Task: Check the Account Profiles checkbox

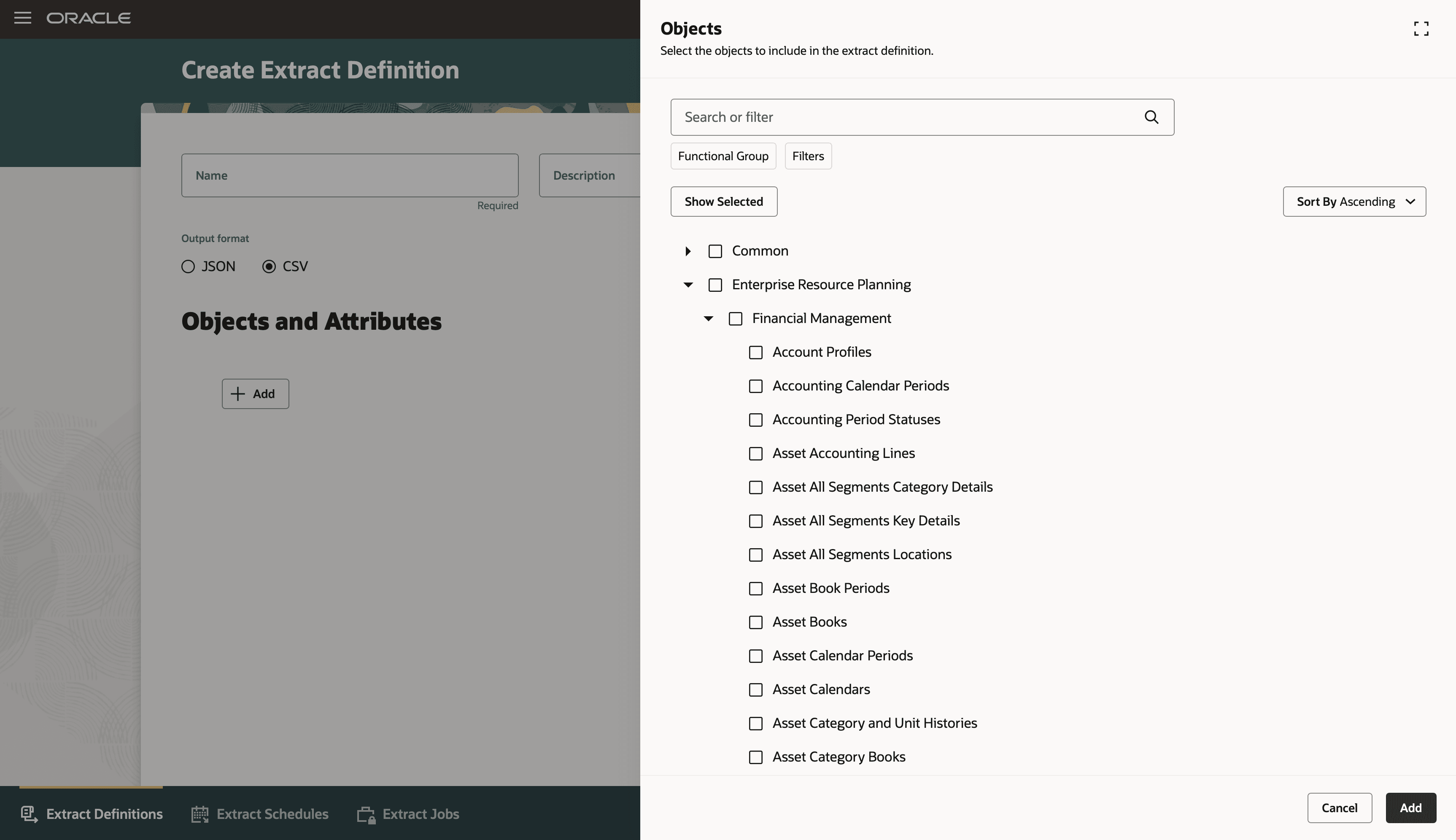Action: click(x=756, y=352)
